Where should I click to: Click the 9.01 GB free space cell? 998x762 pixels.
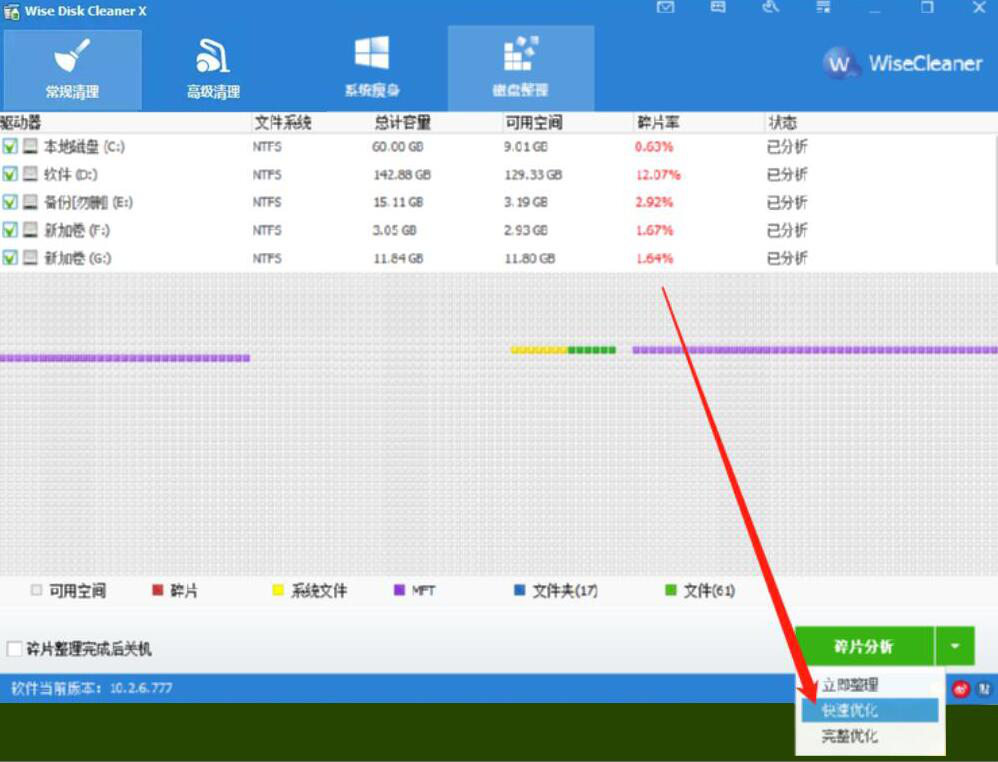[x=526, y=146]
